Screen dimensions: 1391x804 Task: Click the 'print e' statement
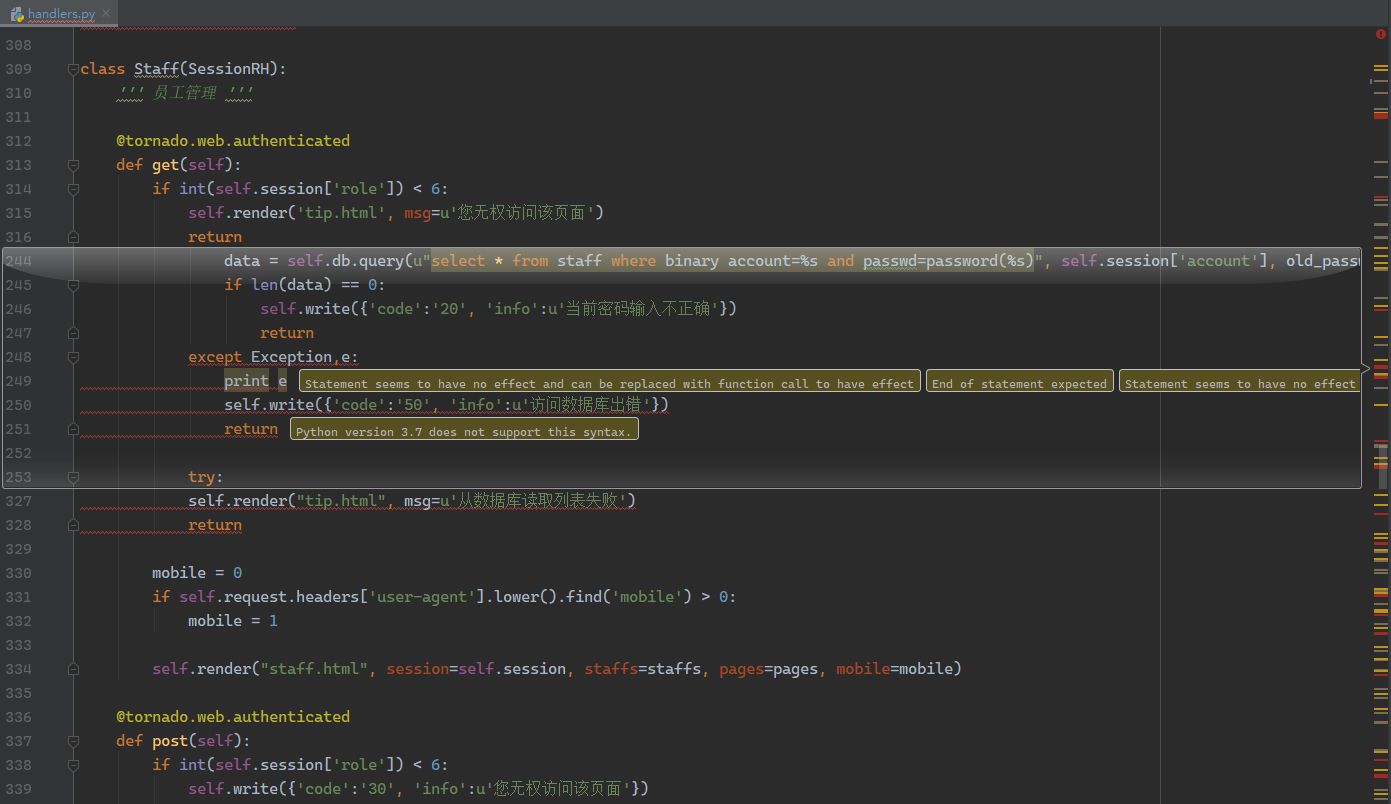point(255,381)
